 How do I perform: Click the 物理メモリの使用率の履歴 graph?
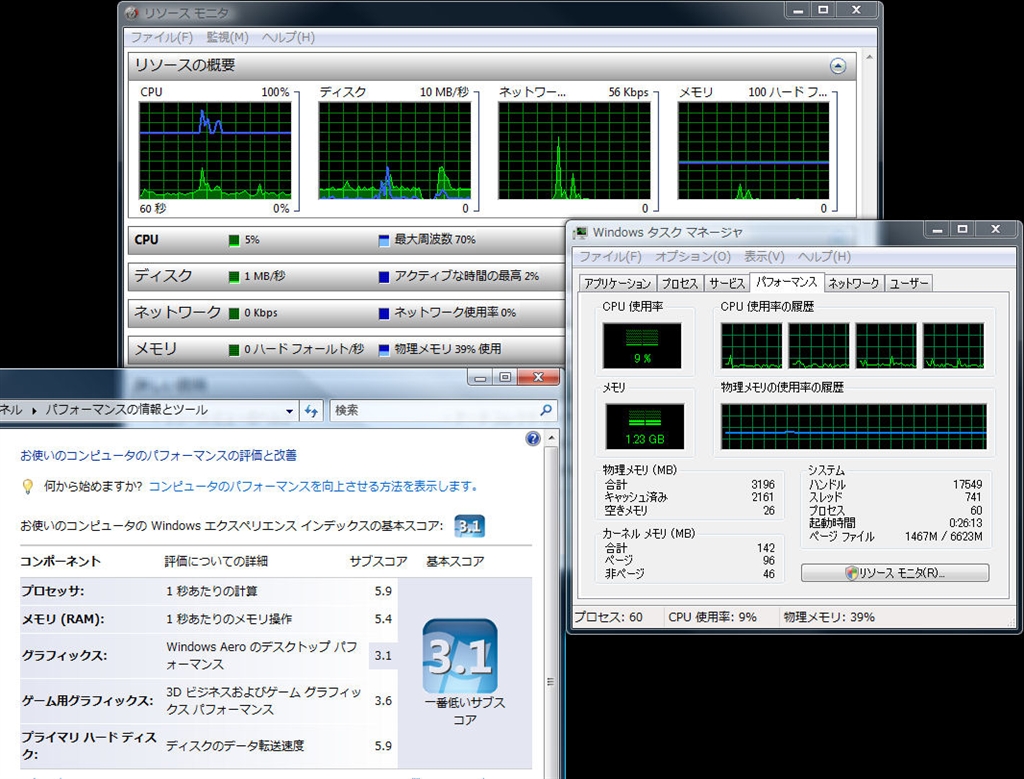pyautogui.click(x=854, y=426)
